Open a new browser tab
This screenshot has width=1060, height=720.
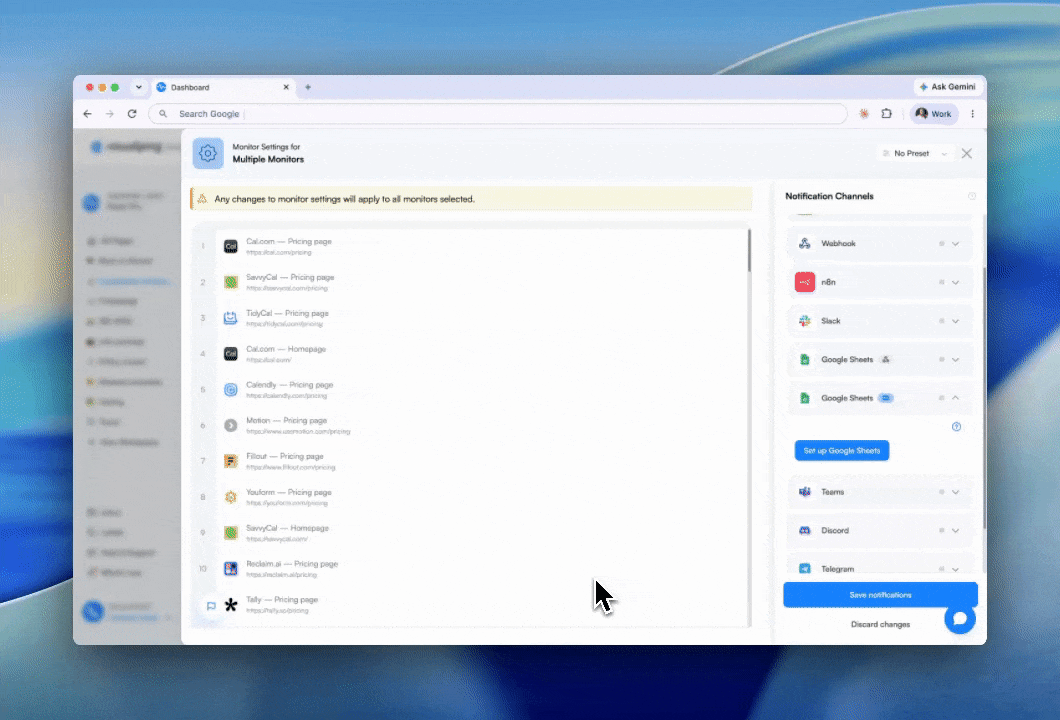click(308, 87)
